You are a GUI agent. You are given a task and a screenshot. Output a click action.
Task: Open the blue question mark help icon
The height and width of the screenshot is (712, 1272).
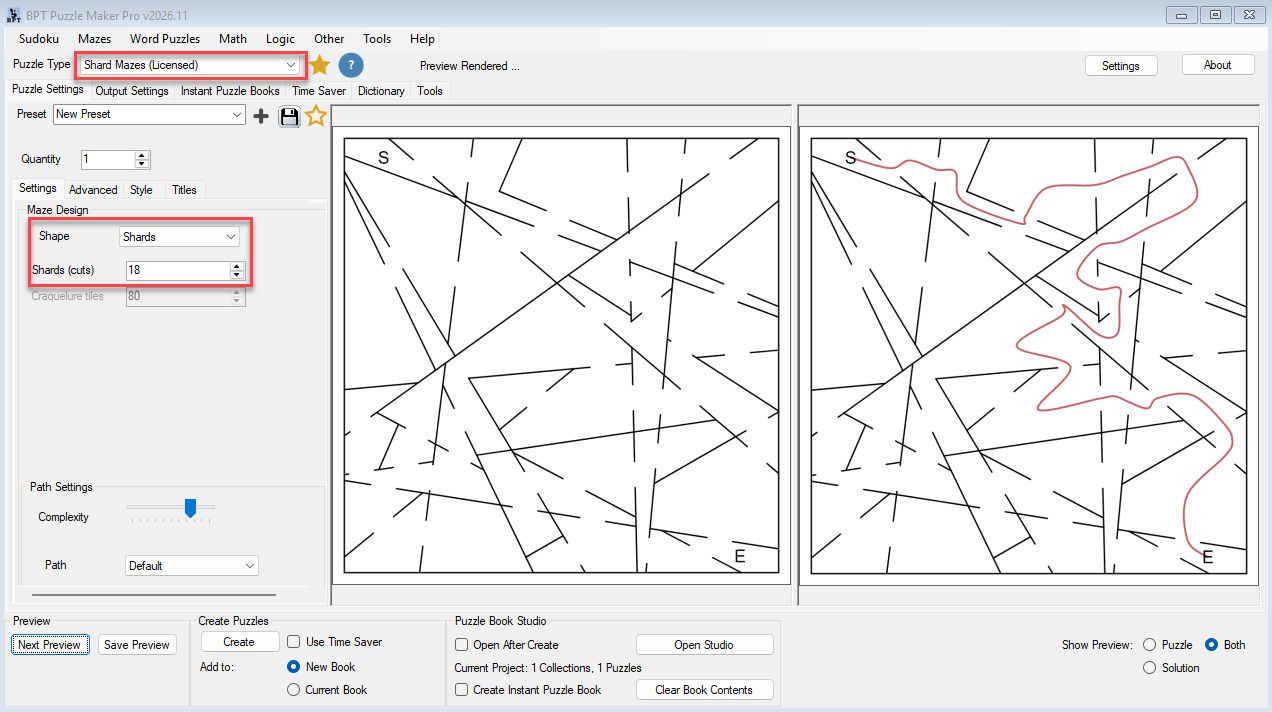pyautogui.click(x=351, y=66)
